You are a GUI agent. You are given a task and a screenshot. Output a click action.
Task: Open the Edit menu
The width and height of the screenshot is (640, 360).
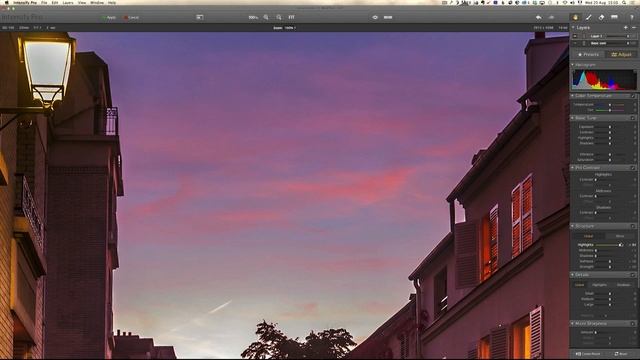pos(55,2)
